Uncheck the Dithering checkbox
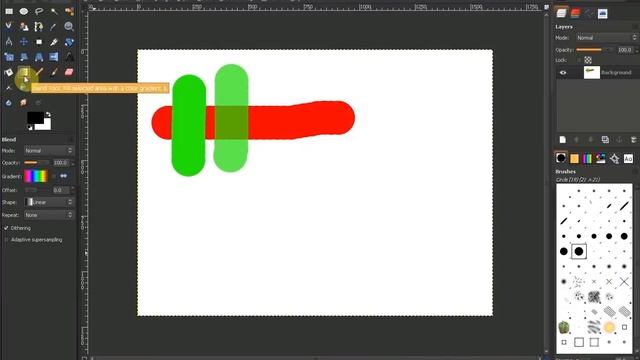The height and width of the screenshot is (360, 640). coord(6,228)
